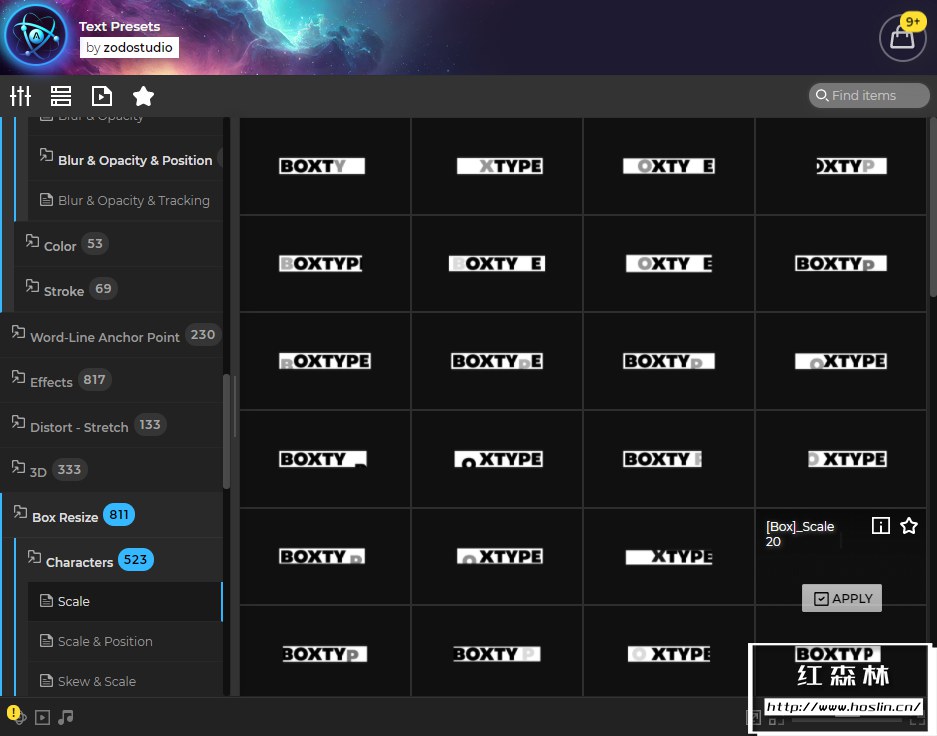Open info for [Box]_Scale 20 preset

pos(881,526)
